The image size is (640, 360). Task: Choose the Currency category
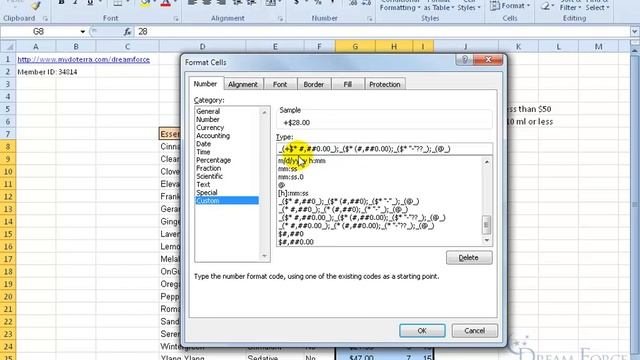coord(210,127)
